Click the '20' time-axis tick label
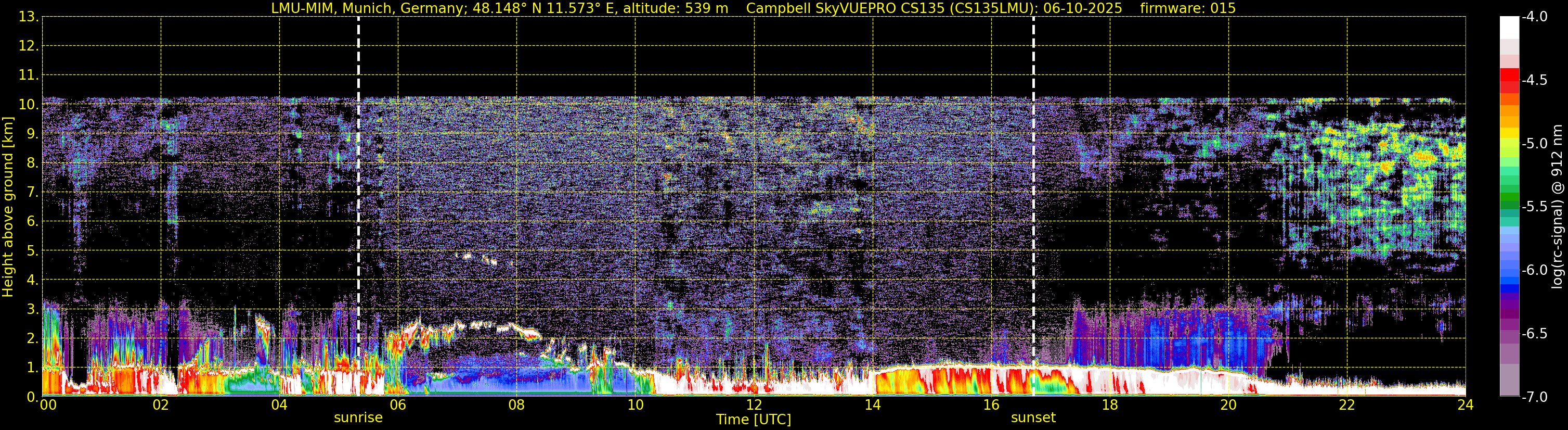Viewport: 1568px width, 430px height. point(1228,406)
